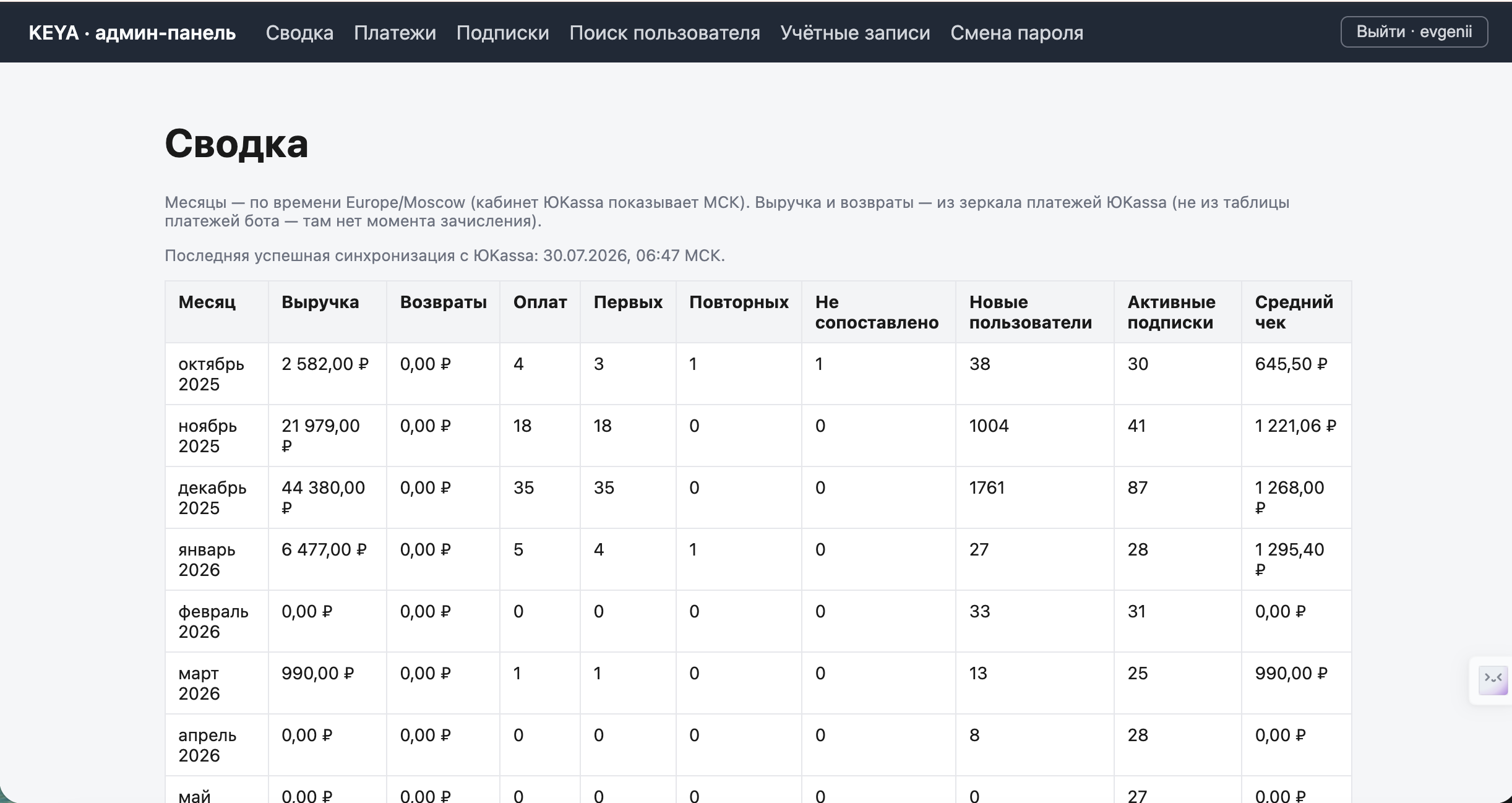Select new users value 33 for февраль 2026

(x=980, y=611)
